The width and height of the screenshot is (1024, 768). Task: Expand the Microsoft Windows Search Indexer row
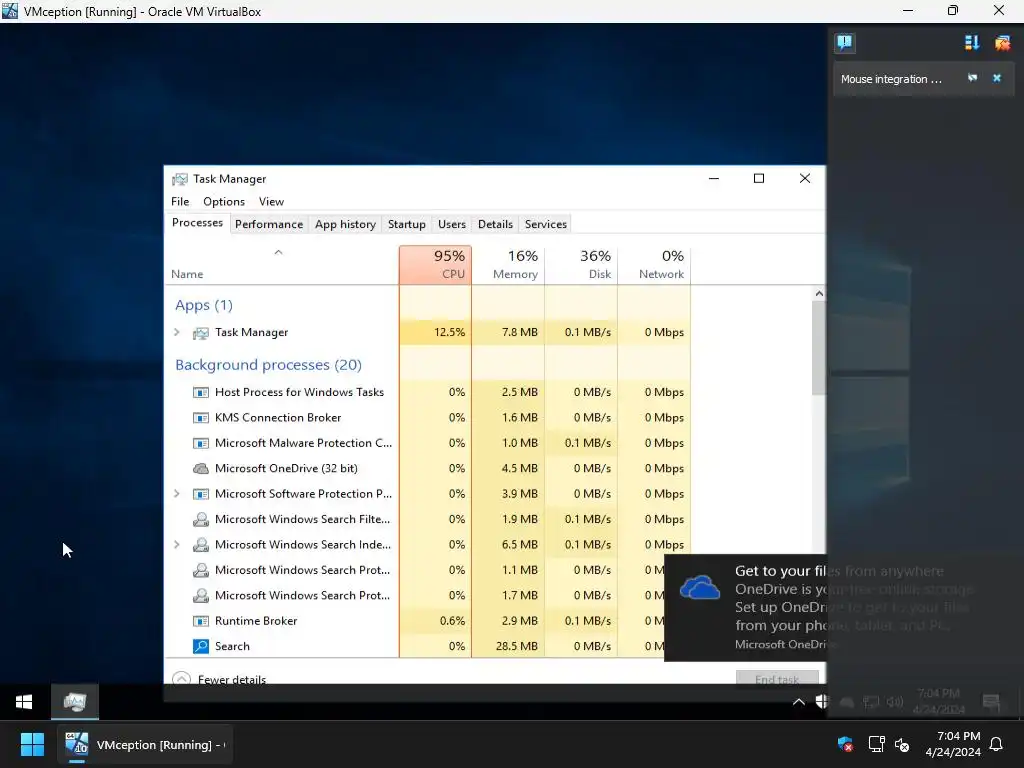click(x=176, y=545)
